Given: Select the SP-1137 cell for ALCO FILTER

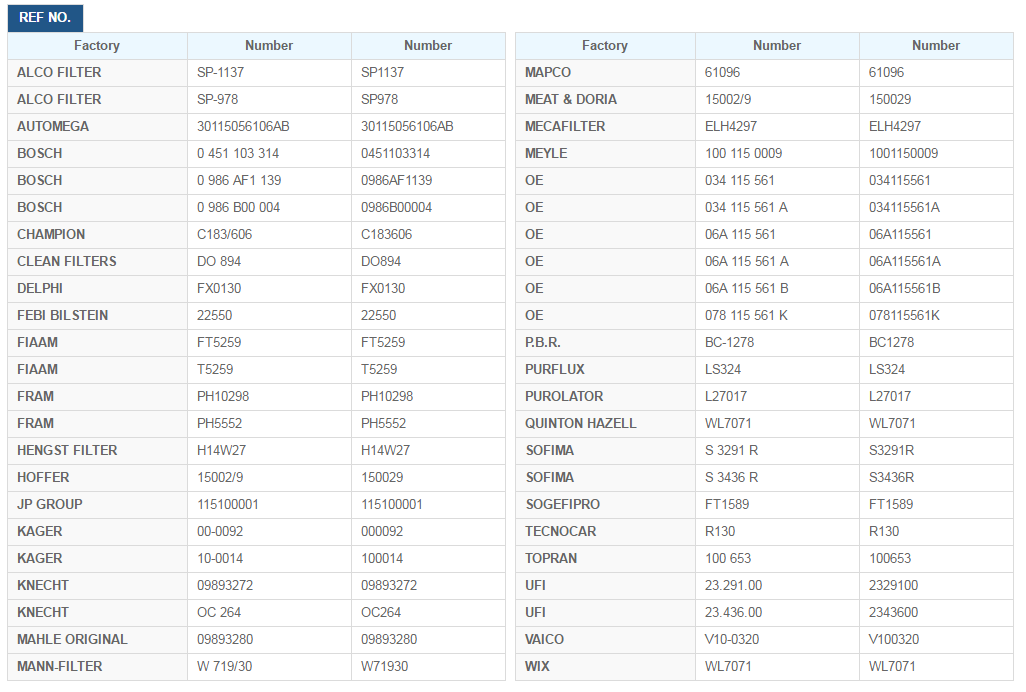Looking at the screenshot, I should 269,73.
